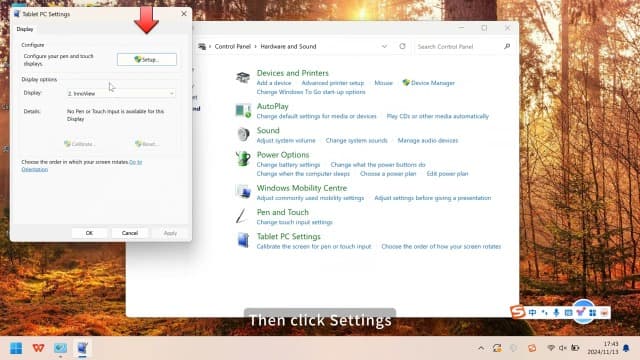This screenshot has height=360, width=640.
Task: Click Choose the order of how your screen rotates
Action: [441, 247]
